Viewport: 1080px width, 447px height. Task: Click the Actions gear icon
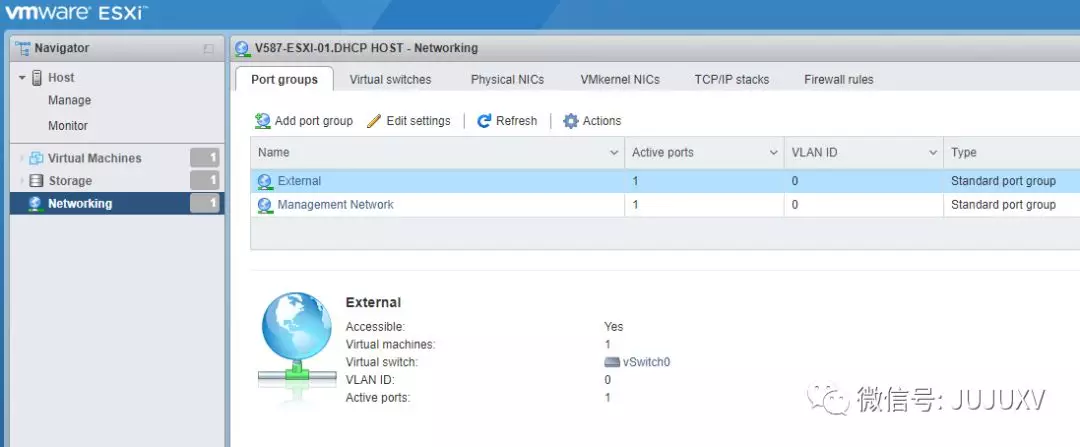coord(571,121)
